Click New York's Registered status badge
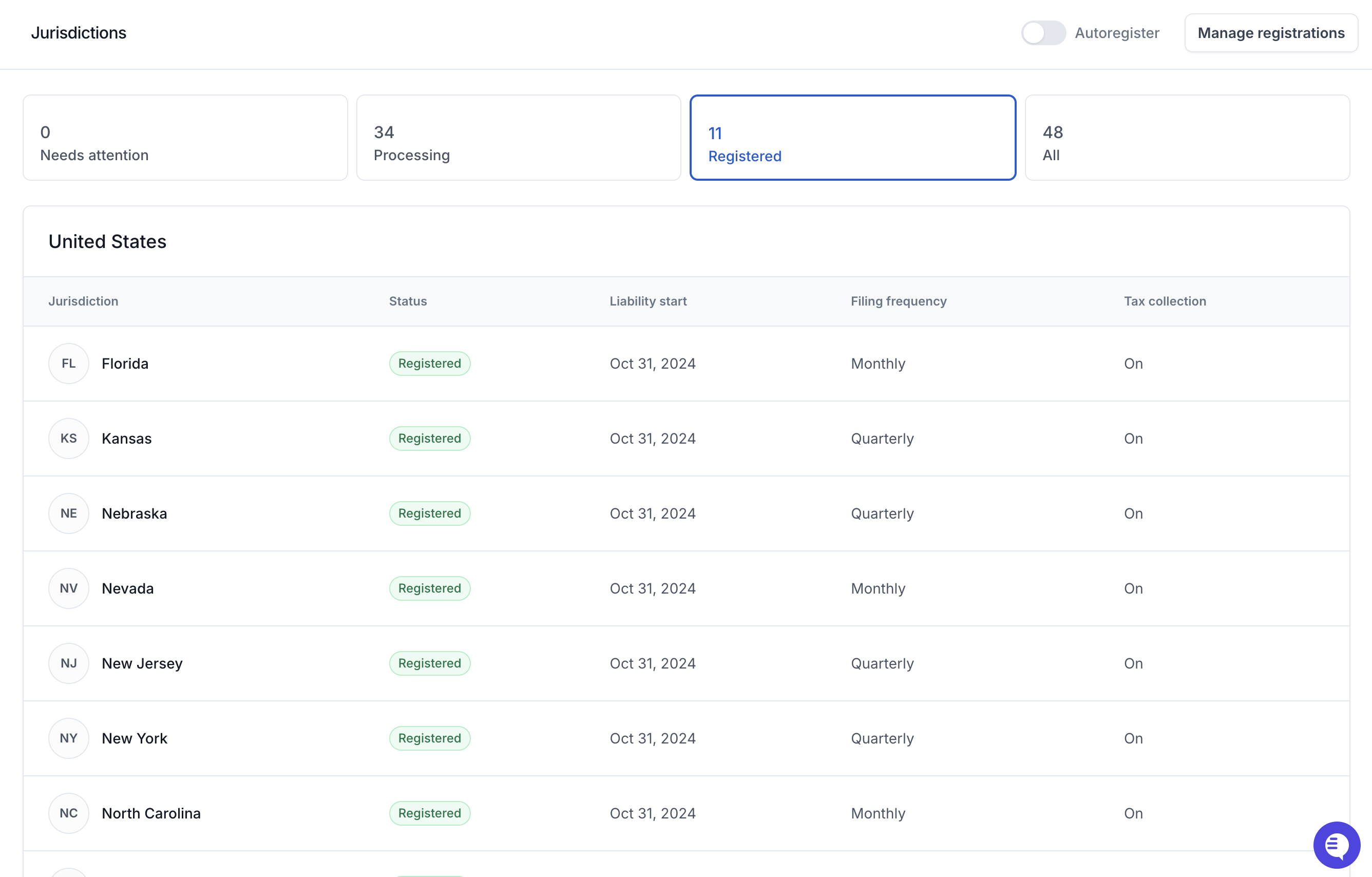The height and width of the screenshot is (877, 1372). (x=430, y=738)
